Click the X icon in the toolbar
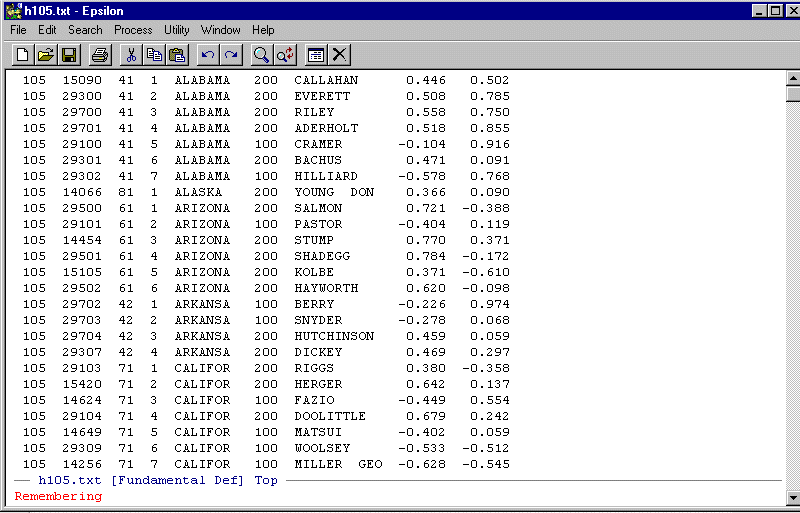Screen dimensions: 800x513 coord(340,55)
